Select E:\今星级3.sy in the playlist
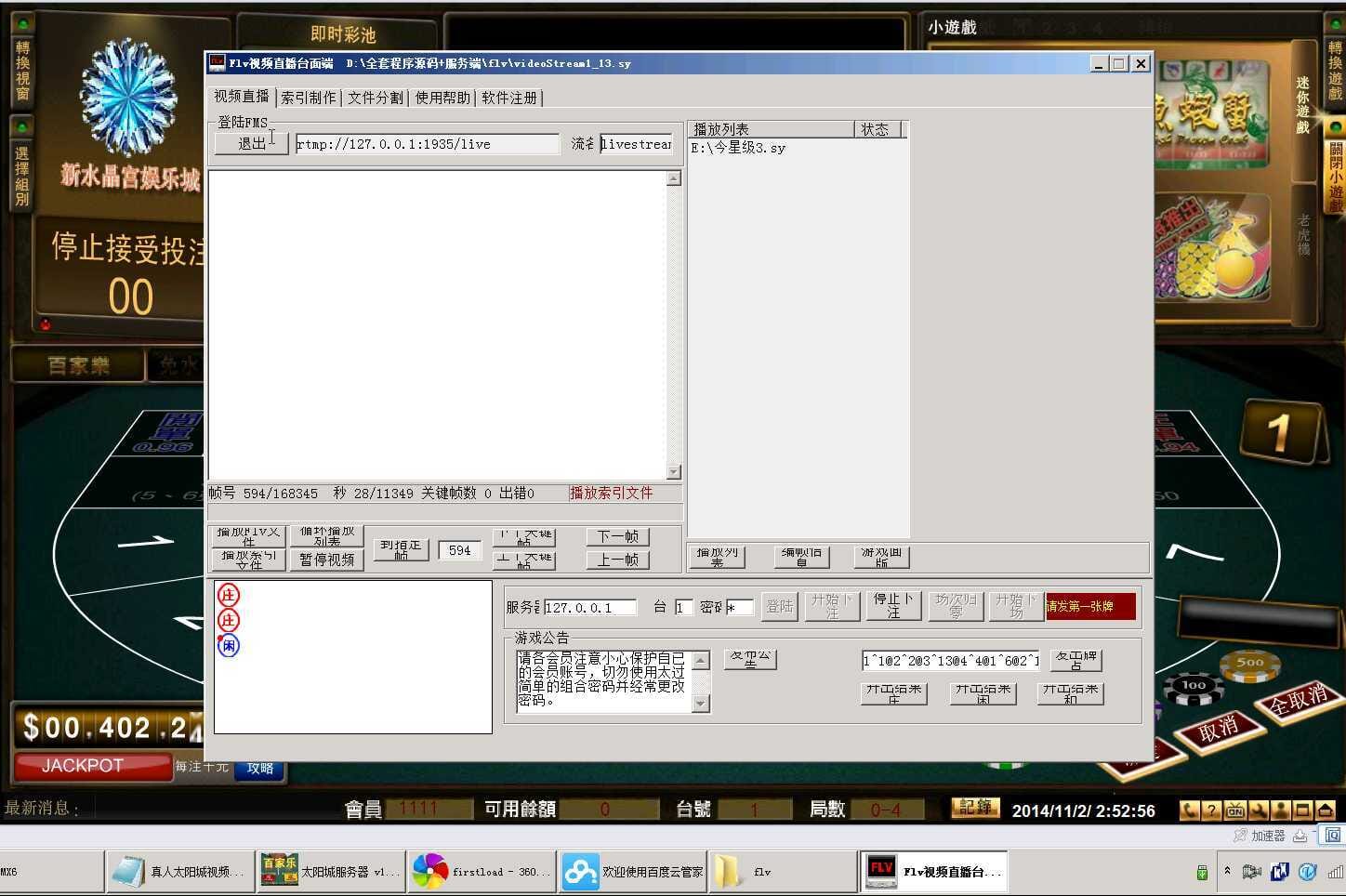The height and width of the screenshot is (896, 1346). pos(738,148)
